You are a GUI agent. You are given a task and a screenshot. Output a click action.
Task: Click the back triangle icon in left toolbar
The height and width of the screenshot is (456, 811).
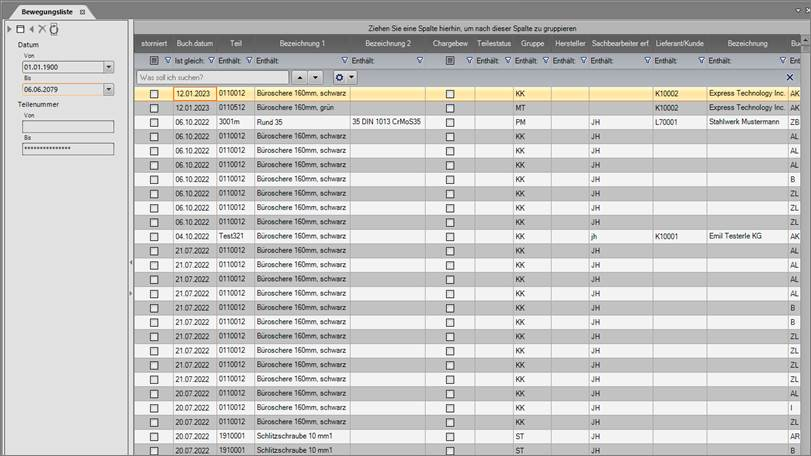tap(31, 29)
